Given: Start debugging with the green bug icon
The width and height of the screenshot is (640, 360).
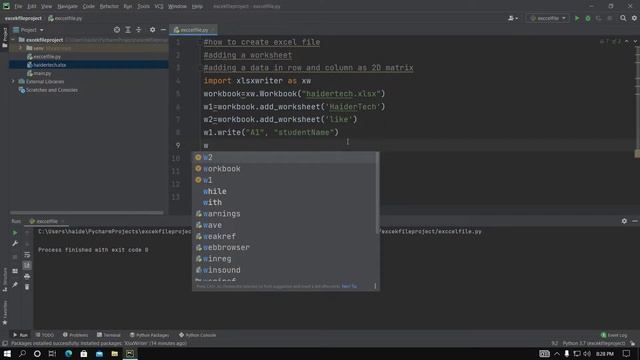Looking at the screenshot, I should coord(588,18).
